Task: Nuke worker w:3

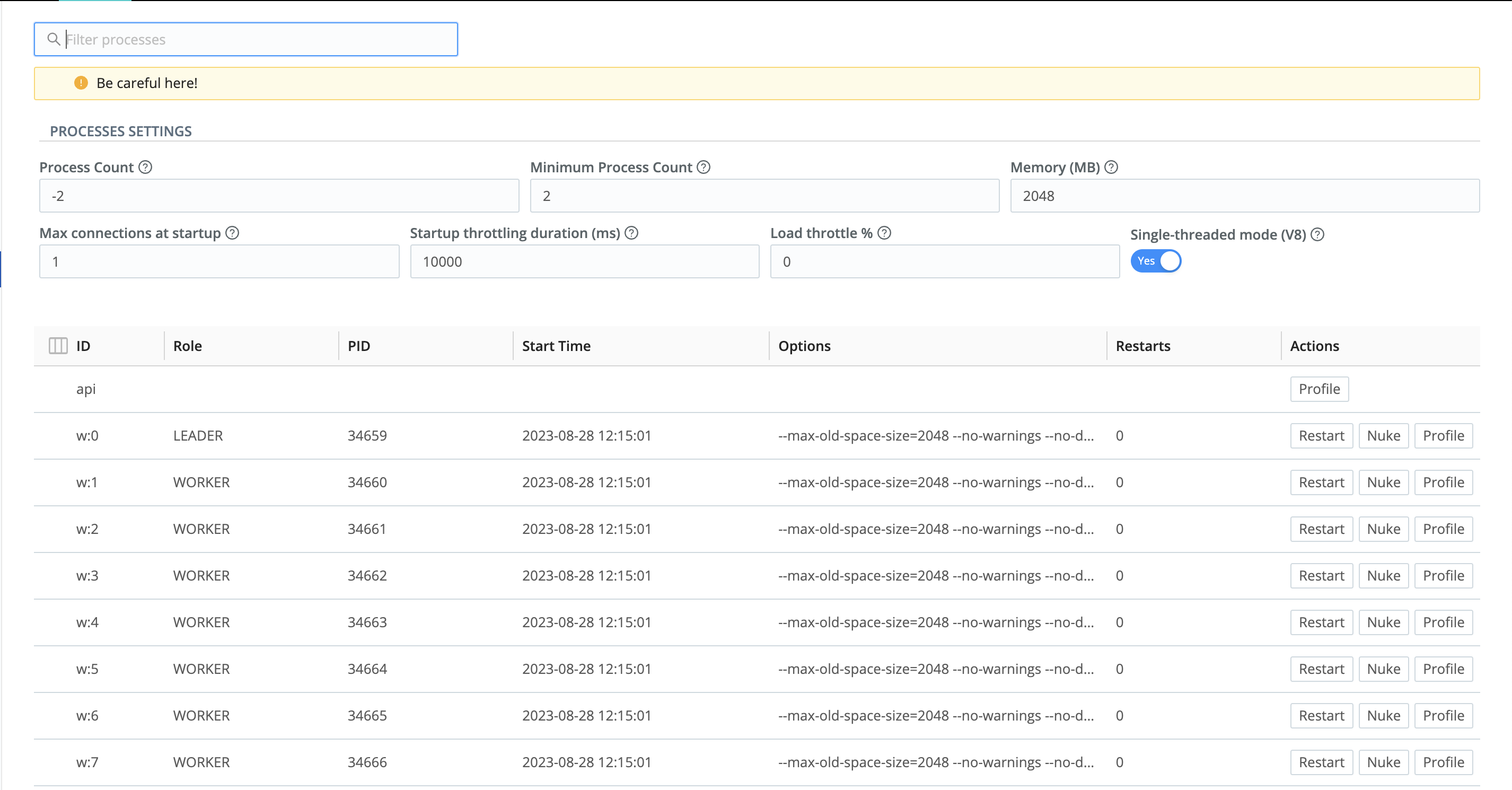Action: (x=1384, y=575)
